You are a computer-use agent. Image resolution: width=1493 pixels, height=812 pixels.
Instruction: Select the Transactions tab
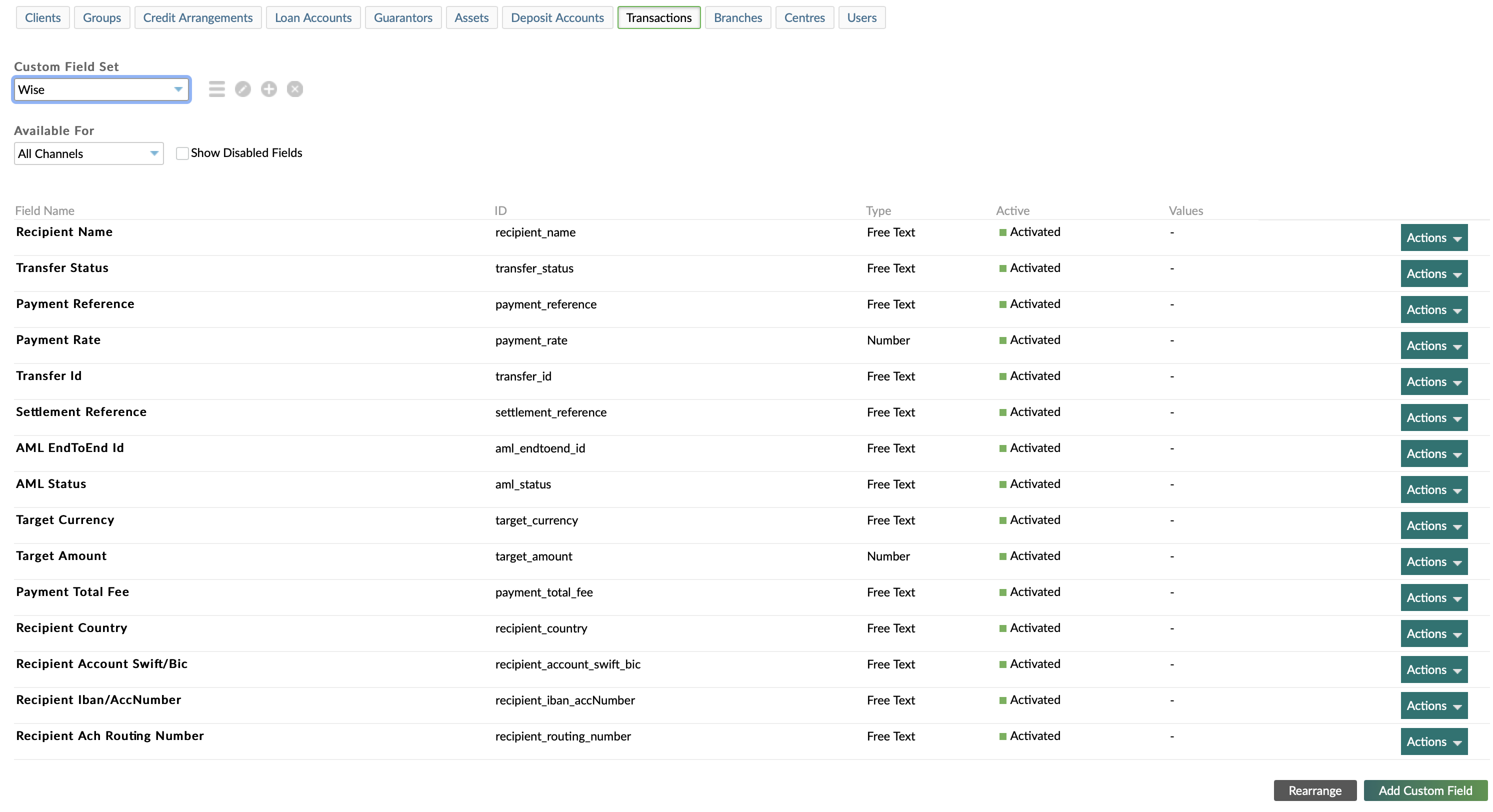[659, 17]
